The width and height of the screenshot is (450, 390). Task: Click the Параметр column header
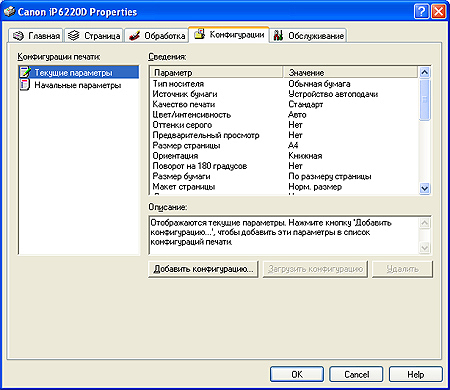(x=216, y=72)
